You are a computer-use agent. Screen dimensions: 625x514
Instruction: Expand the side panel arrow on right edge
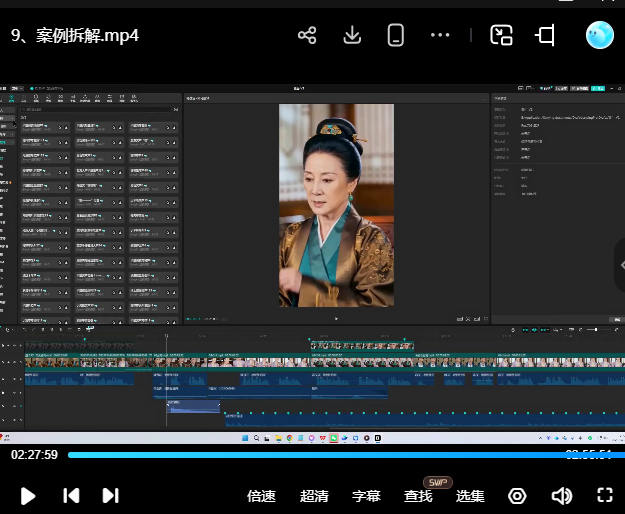click(620, 264)
